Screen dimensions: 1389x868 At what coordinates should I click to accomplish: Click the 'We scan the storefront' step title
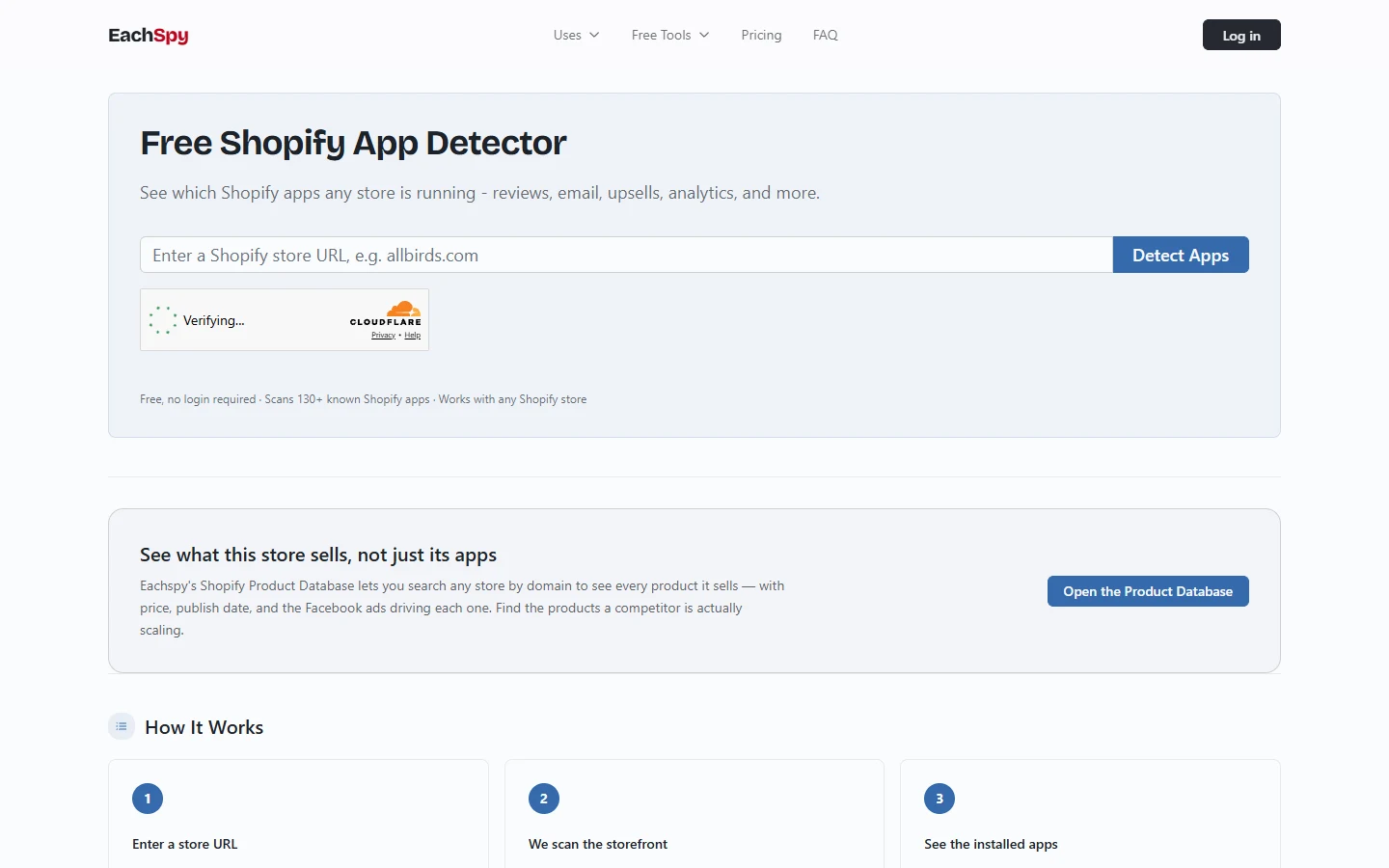click(598, 844)
